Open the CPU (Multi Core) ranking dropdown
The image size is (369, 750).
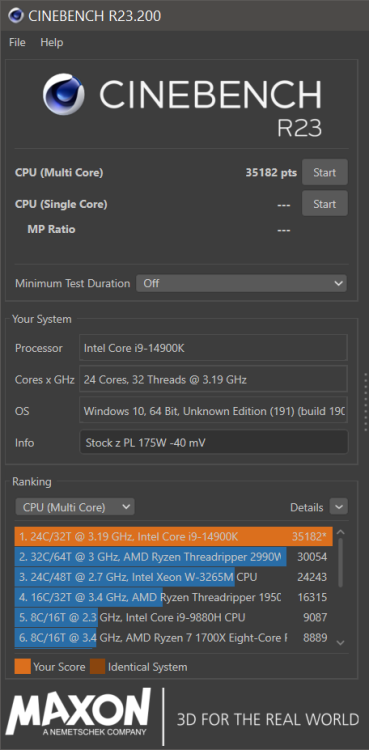tap(75, 507)
